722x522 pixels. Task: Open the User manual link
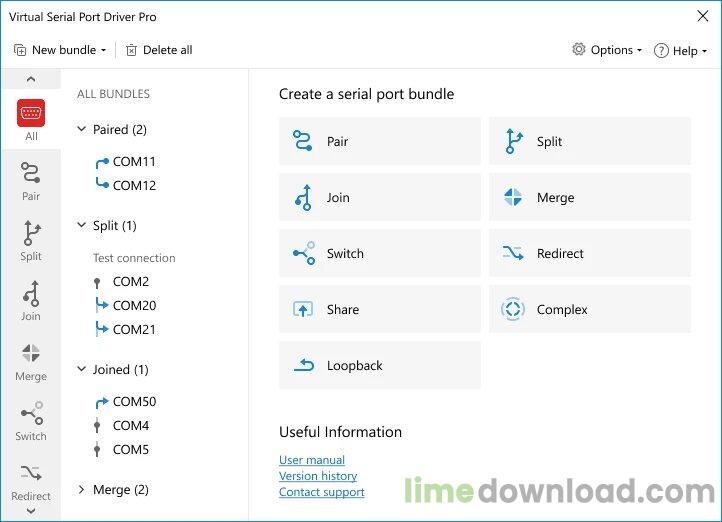coord(312,460)
